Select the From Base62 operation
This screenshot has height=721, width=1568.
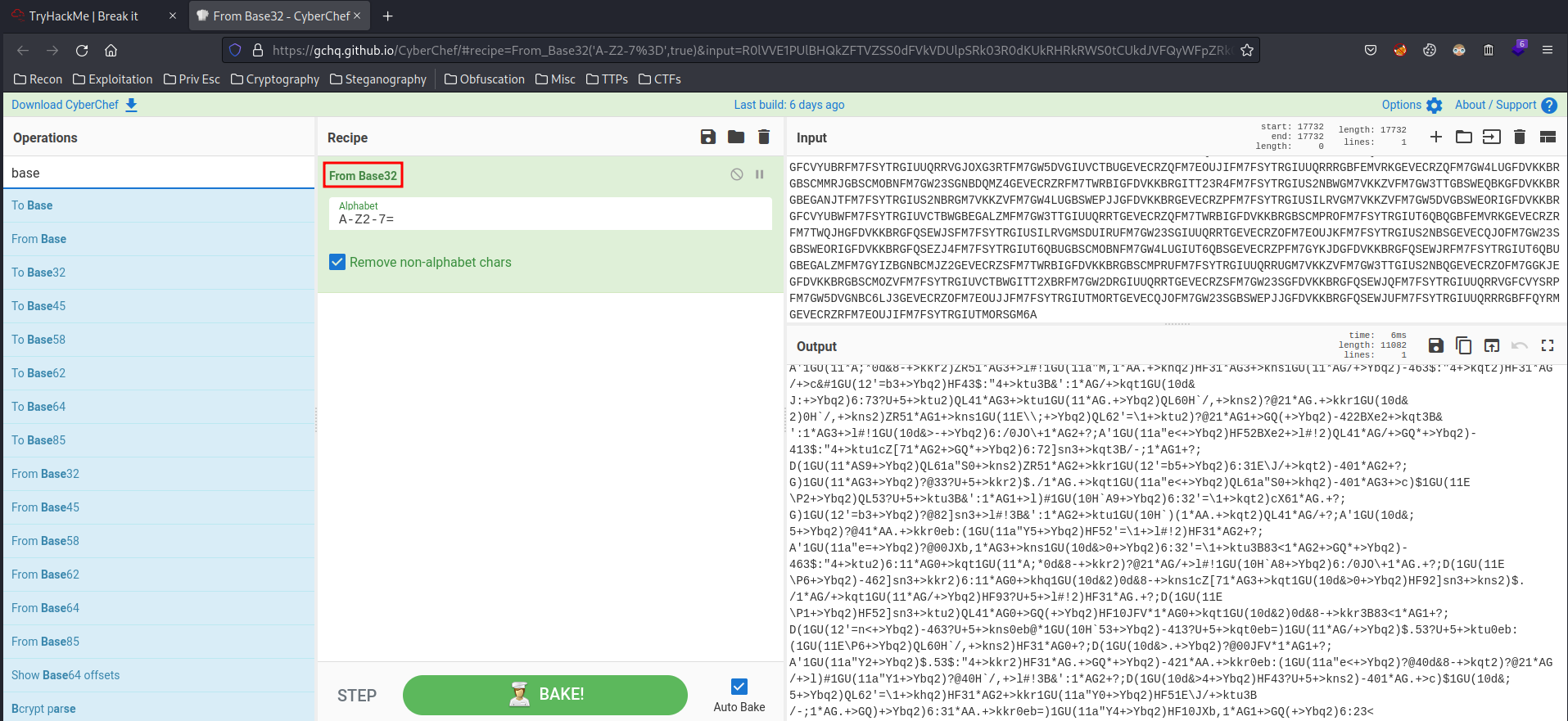pyautogui.click(x=159, y=575)
